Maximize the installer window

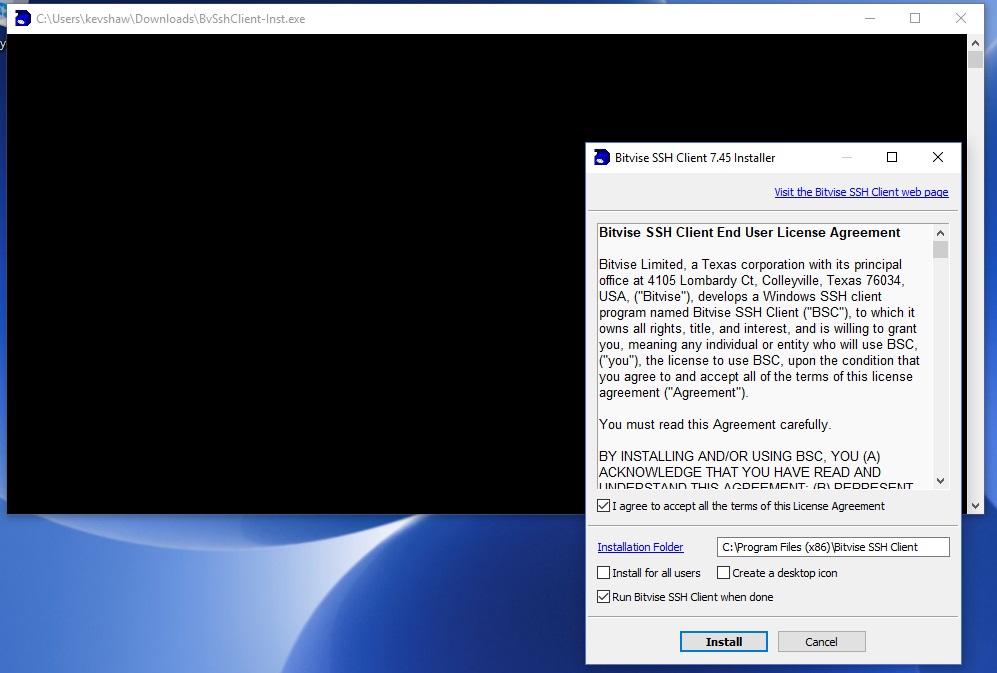(891, 157)
